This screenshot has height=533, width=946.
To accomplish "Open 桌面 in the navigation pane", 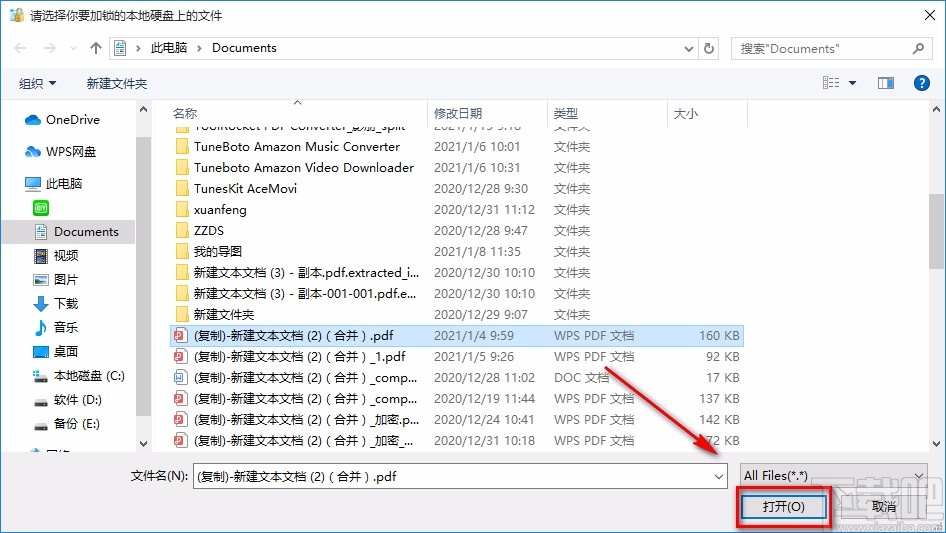I will (56, 351).
